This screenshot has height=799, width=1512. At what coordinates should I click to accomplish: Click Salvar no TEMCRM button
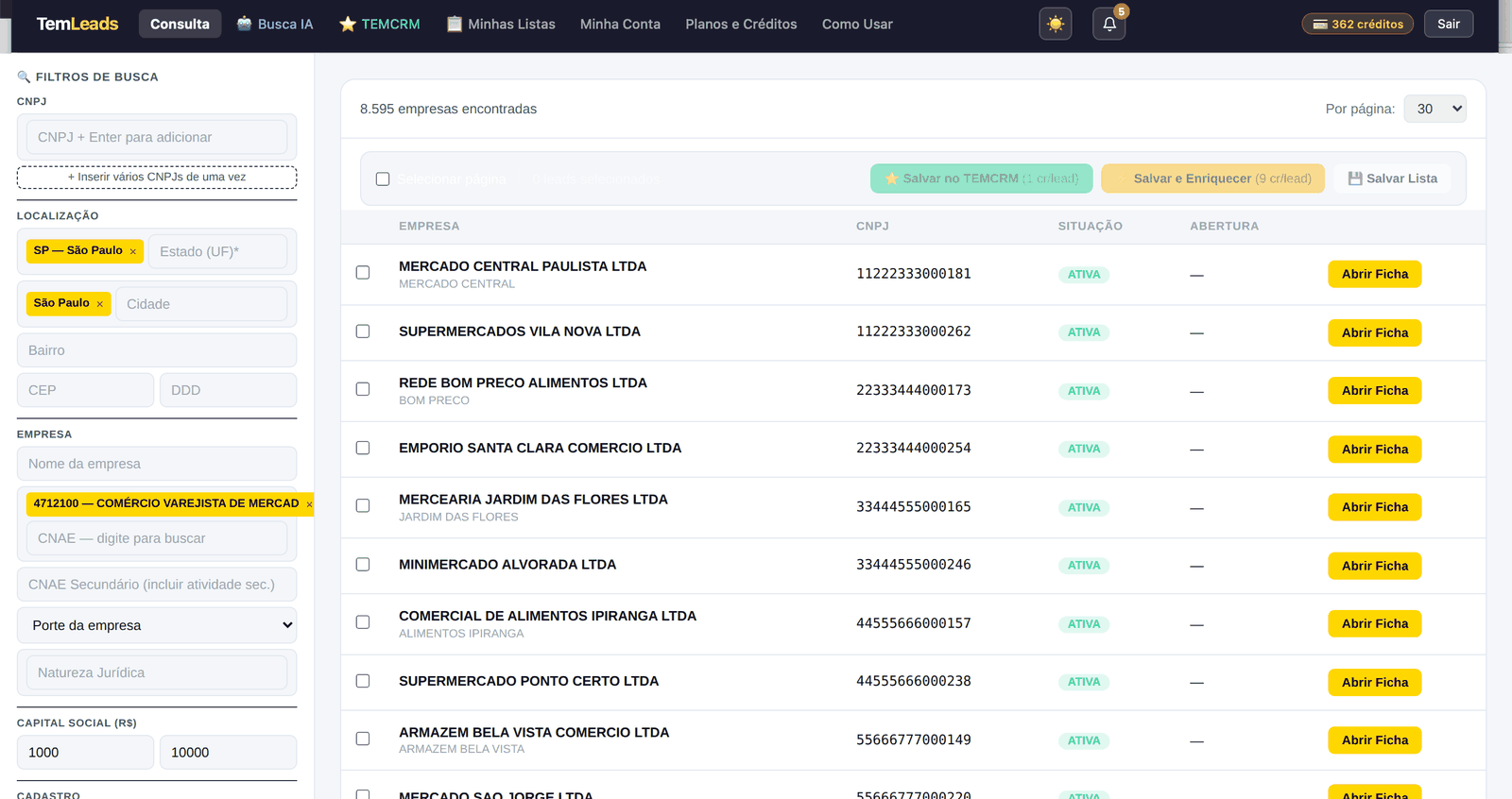click(x=981, y=178)
